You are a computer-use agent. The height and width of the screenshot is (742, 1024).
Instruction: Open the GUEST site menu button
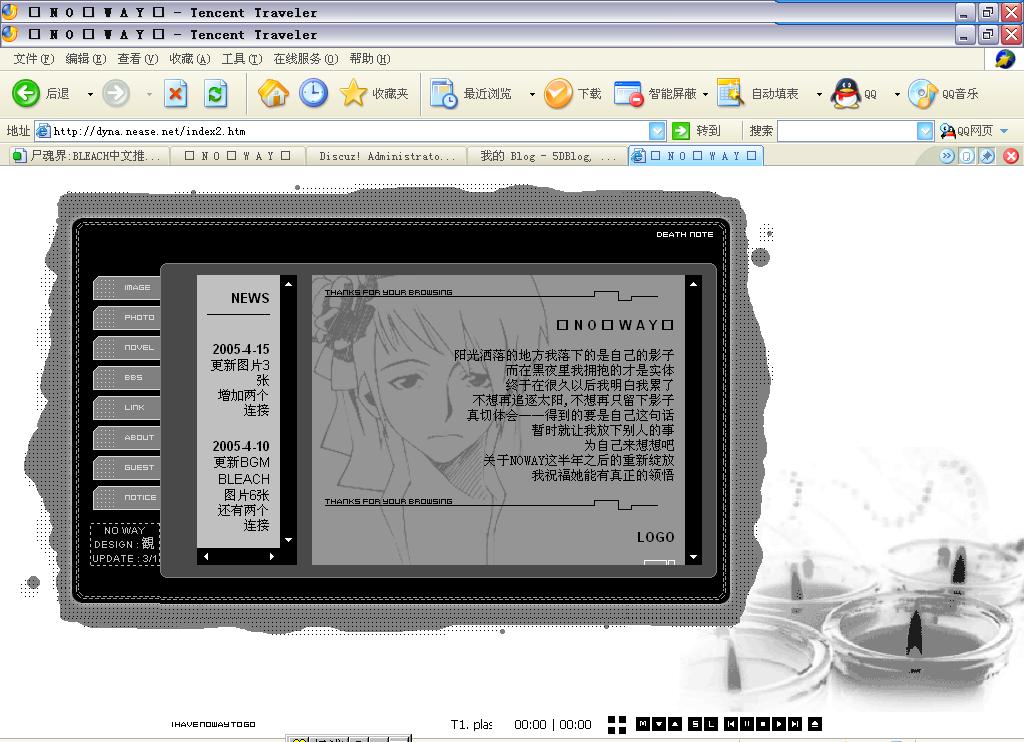point(127,468)
